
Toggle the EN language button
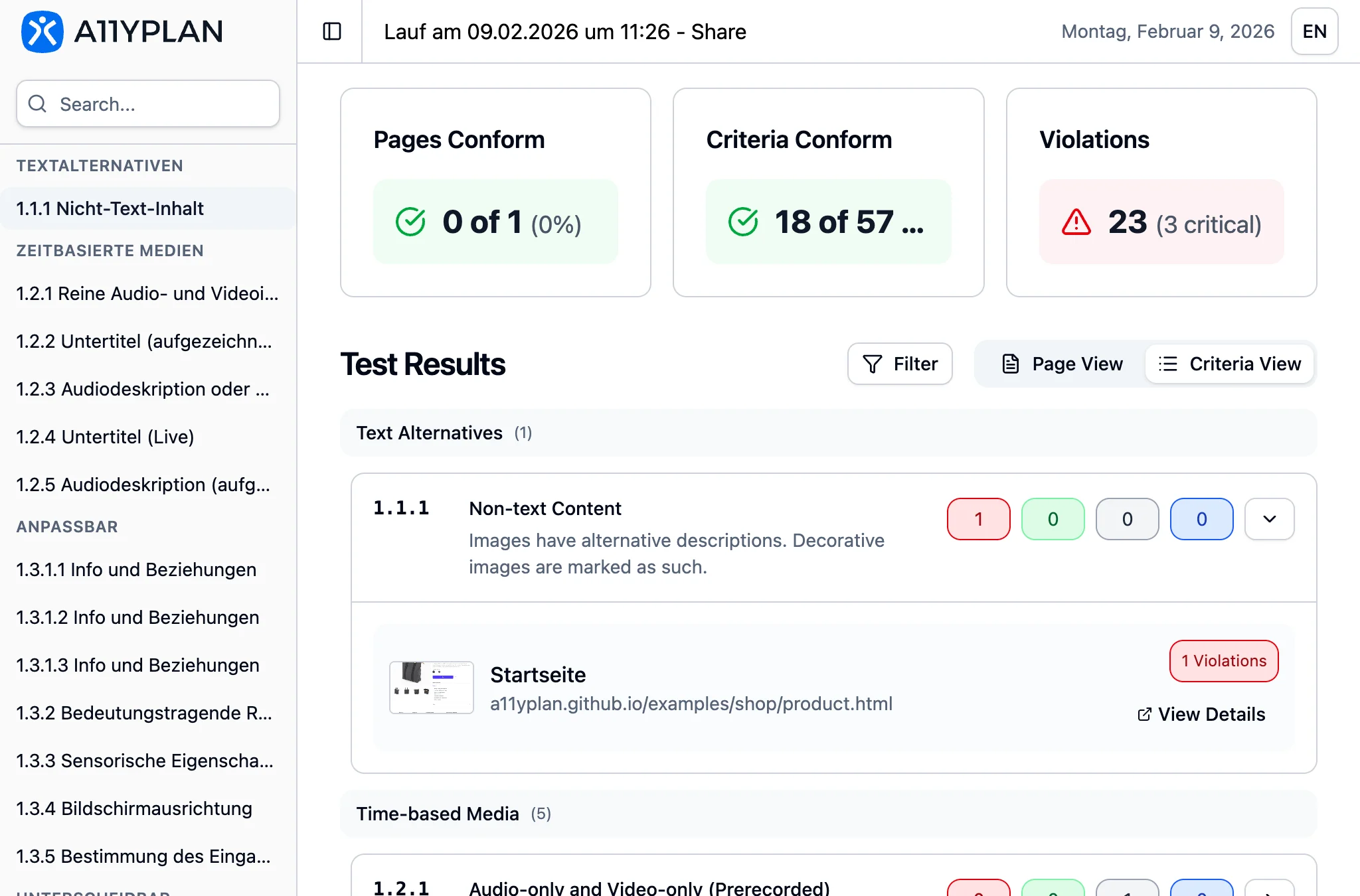(1314, 31)
